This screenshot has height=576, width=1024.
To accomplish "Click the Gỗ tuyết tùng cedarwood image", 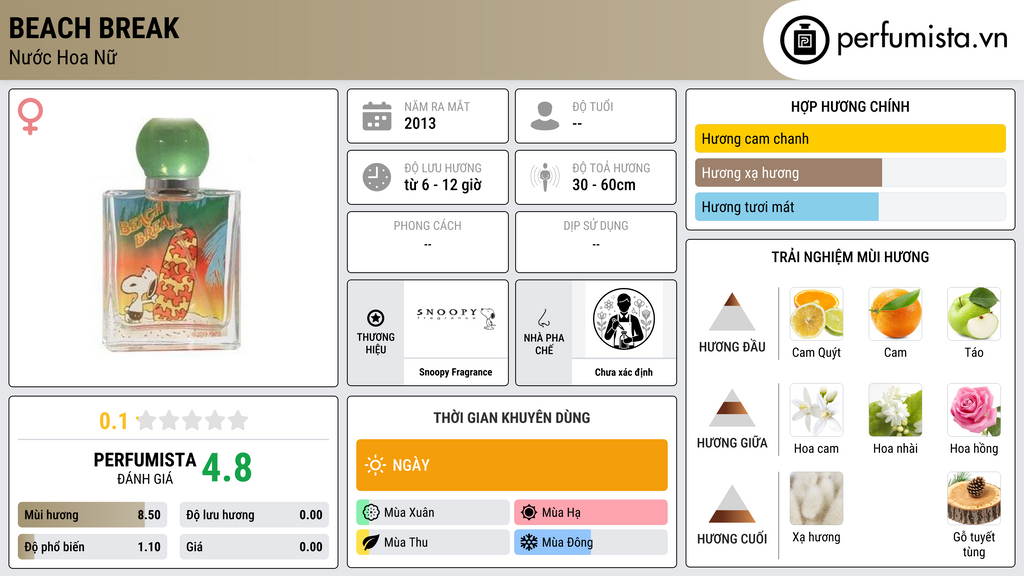I will pyautogui.click(x=974, y=499).
